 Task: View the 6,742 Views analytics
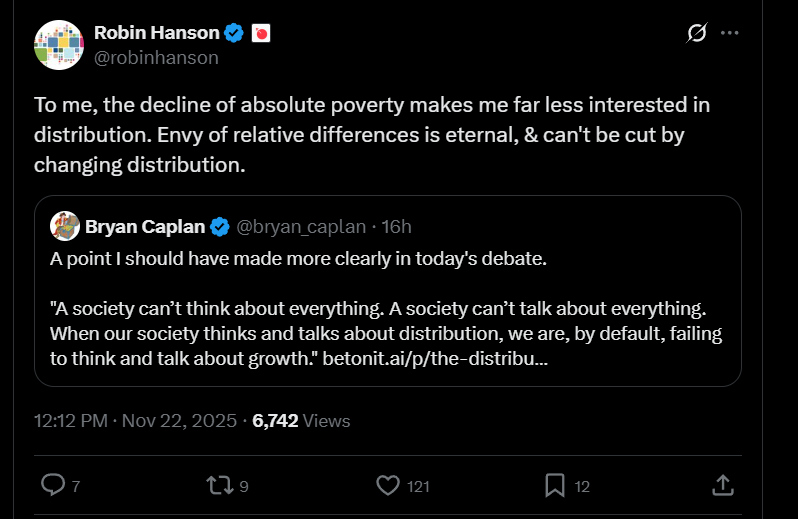(301, 421)
